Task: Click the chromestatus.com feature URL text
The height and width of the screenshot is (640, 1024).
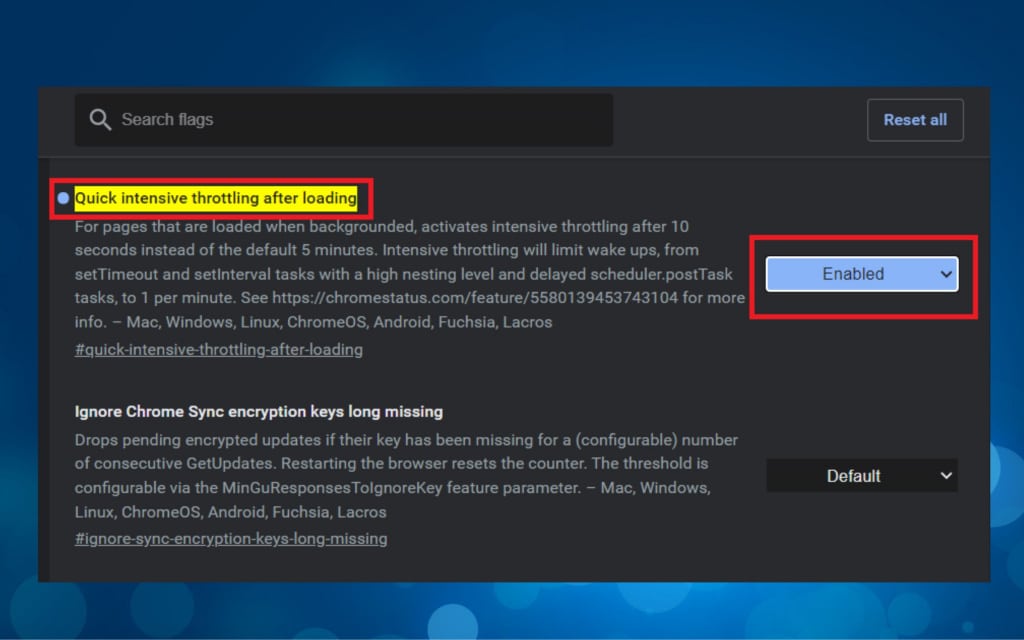Action: (475, 298)
